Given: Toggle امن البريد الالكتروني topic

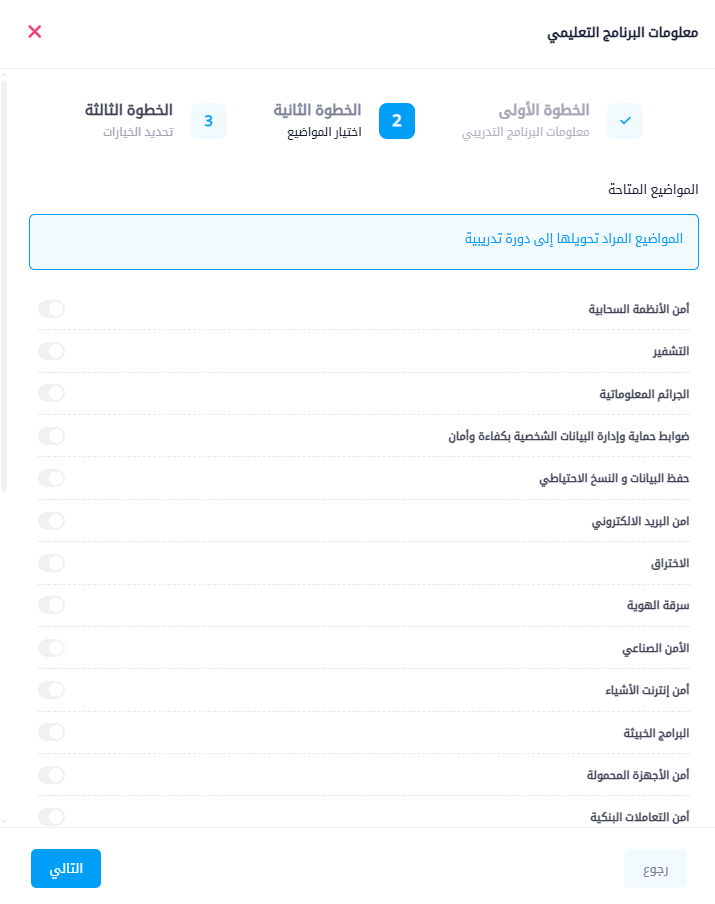Looking at the screenshot, I should click(51, 521).
